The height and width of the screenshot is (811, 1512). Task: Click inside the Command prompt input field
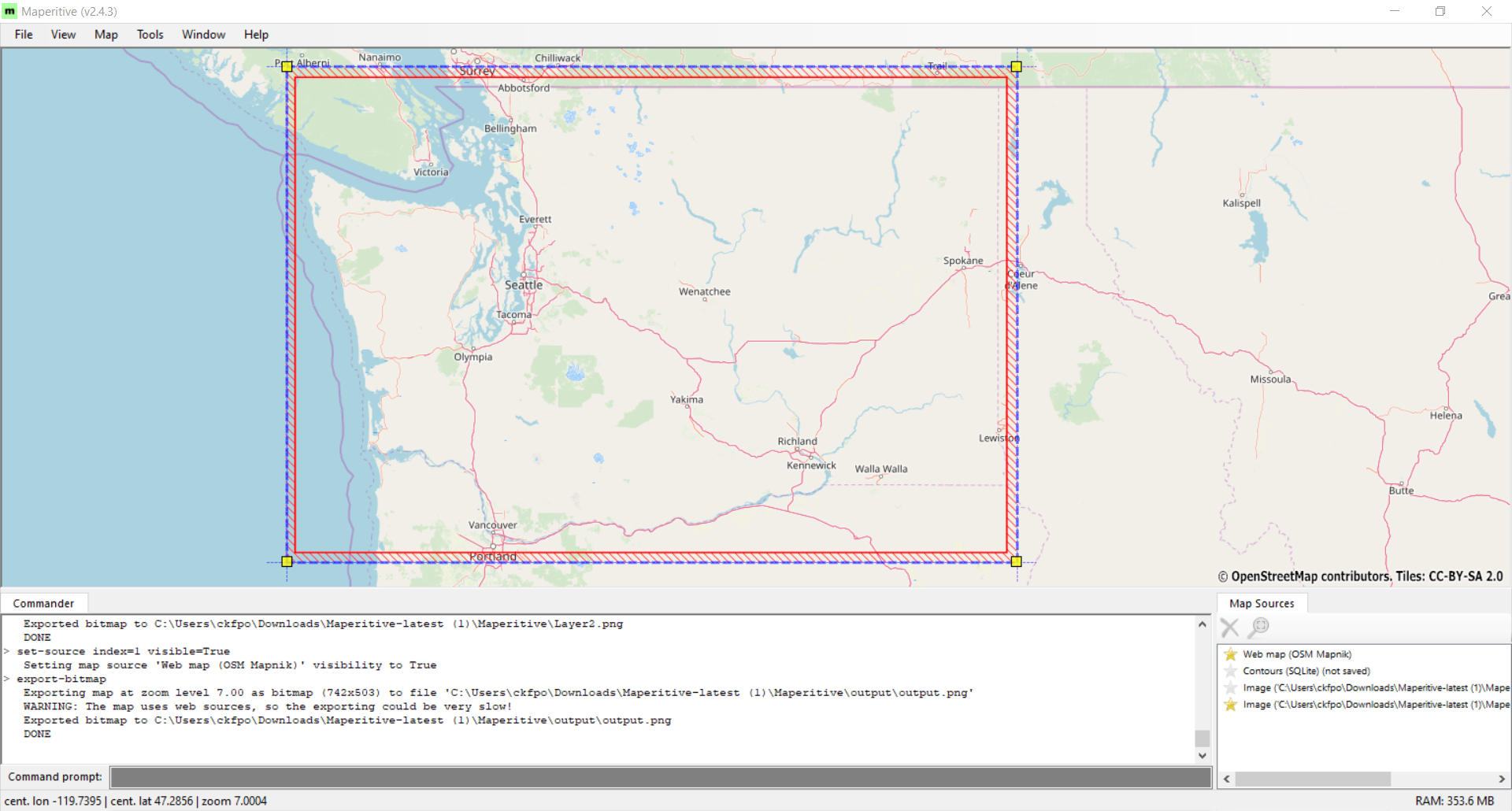pos(660,777)
